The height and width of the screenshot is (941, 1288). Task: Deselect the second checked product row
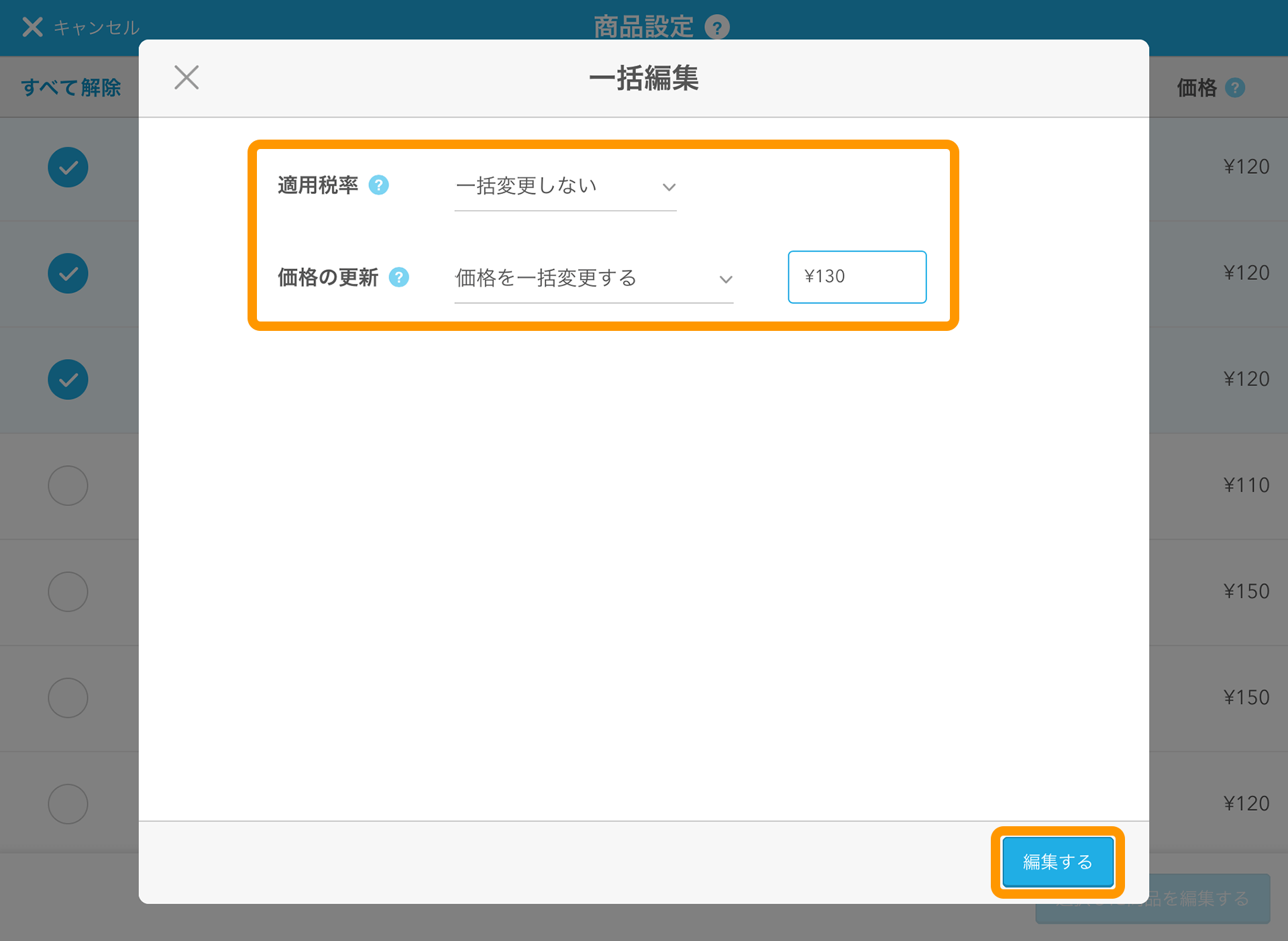(68, 273)
